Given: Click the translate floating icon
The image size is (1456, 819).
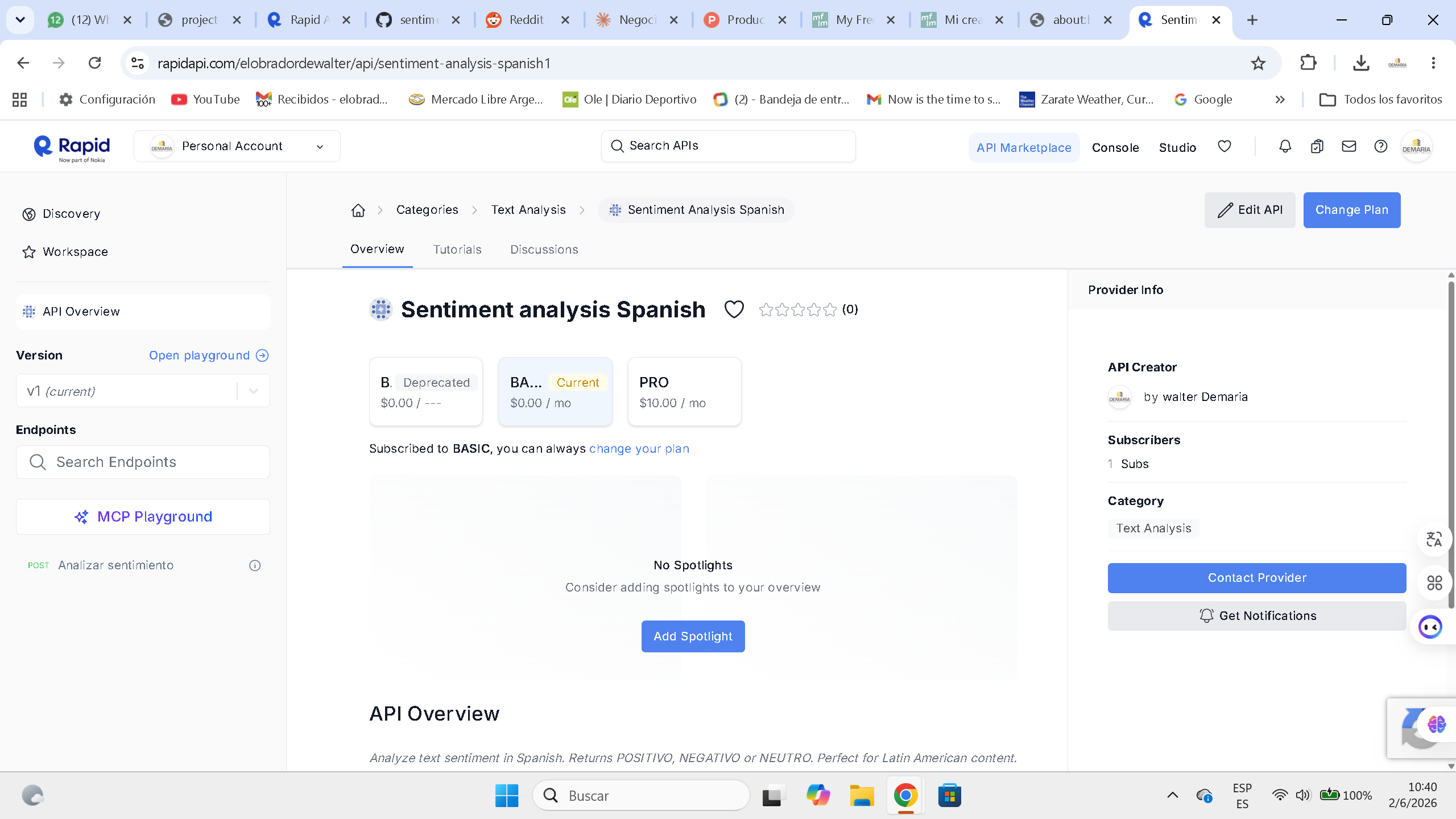Looking at the screenshot, I should (x=1434, y=539).
